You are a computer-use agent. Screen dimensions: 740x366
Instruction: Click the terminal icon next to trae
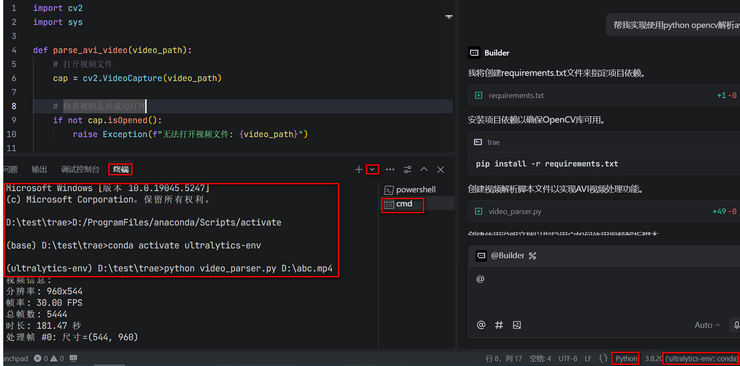[x=478, y=142]
